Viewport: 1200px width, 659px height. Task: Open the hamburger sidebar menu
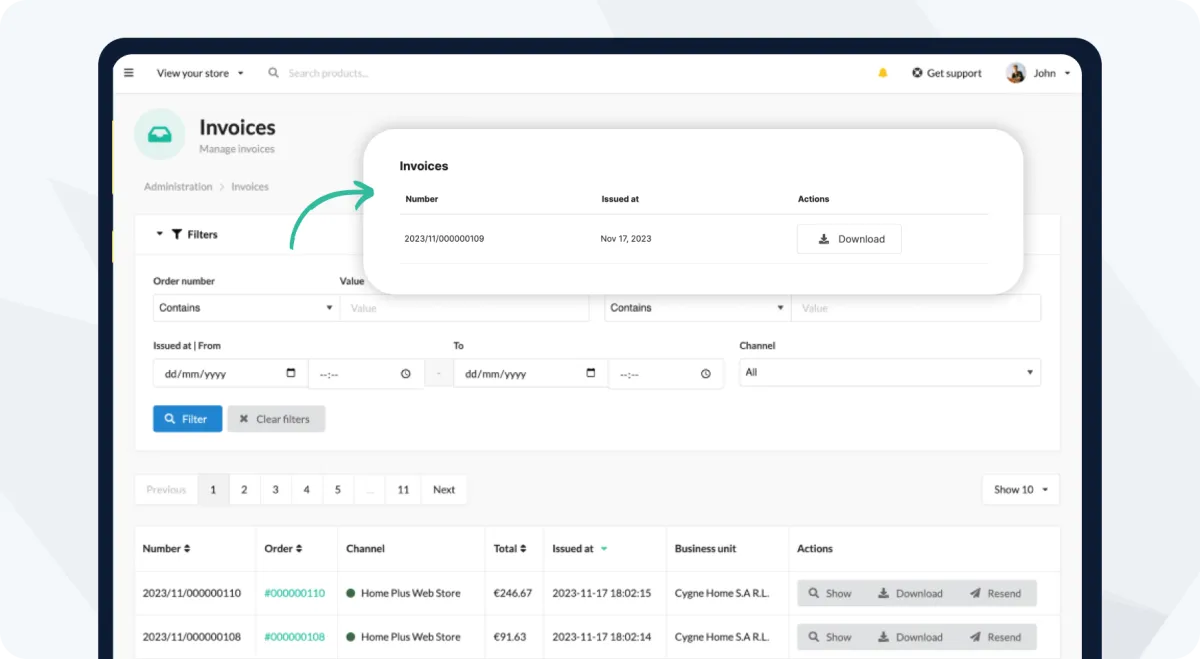129,73
